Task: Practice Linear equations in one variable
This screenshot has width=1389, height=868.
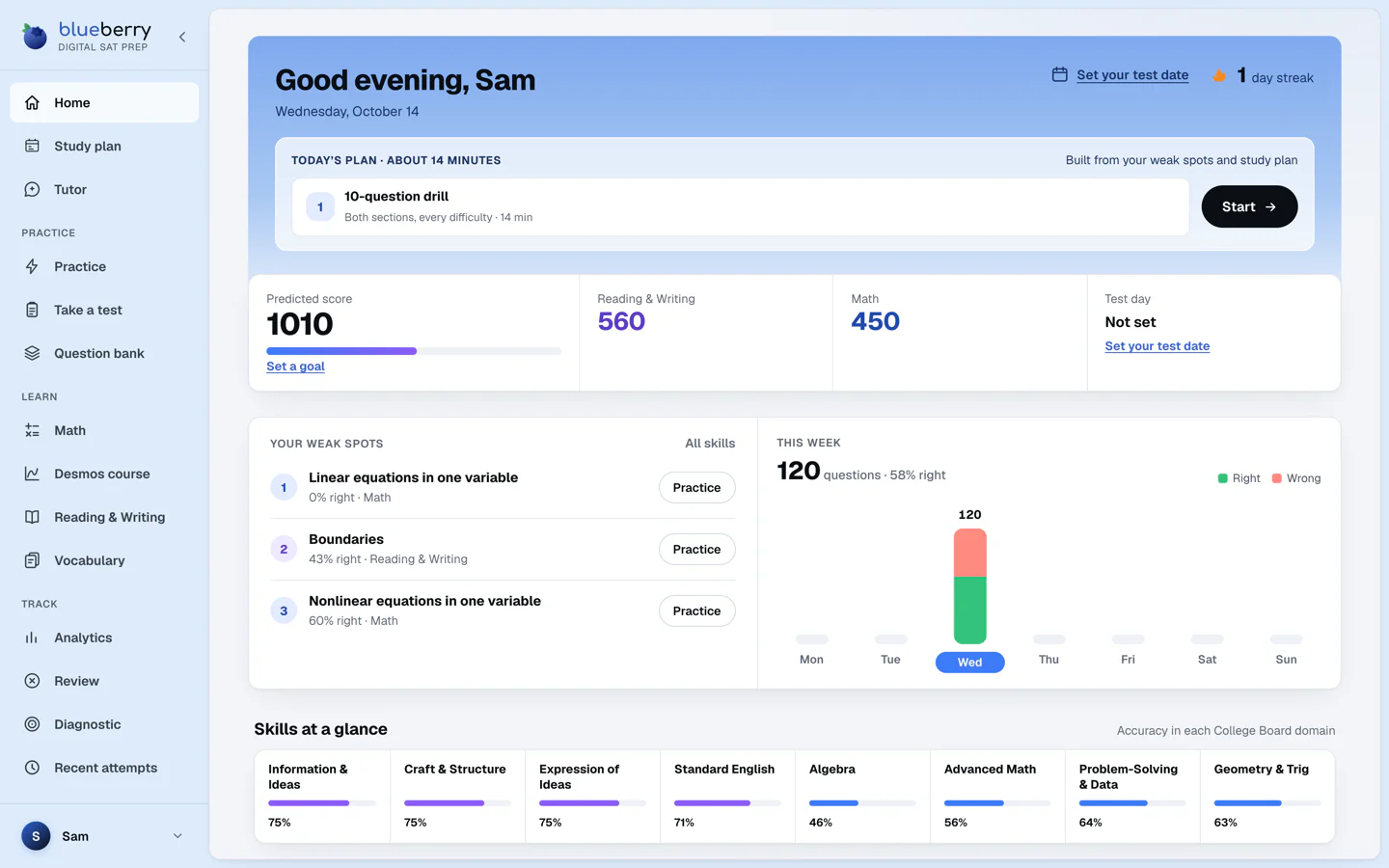Action: (x=696, y=488)
